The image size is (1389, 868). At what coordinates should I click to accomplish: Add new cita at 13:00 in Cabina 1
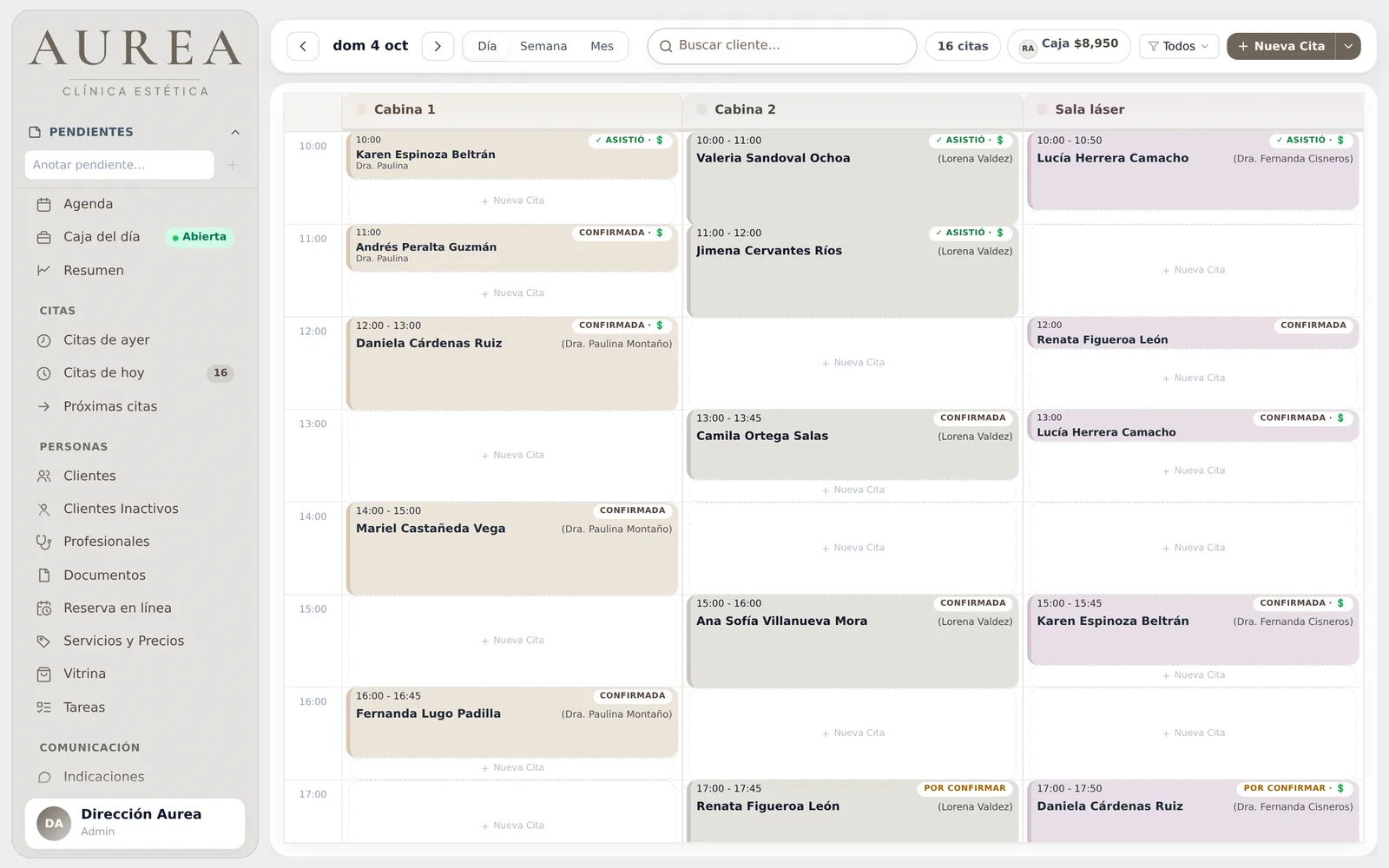pos(513,455)
